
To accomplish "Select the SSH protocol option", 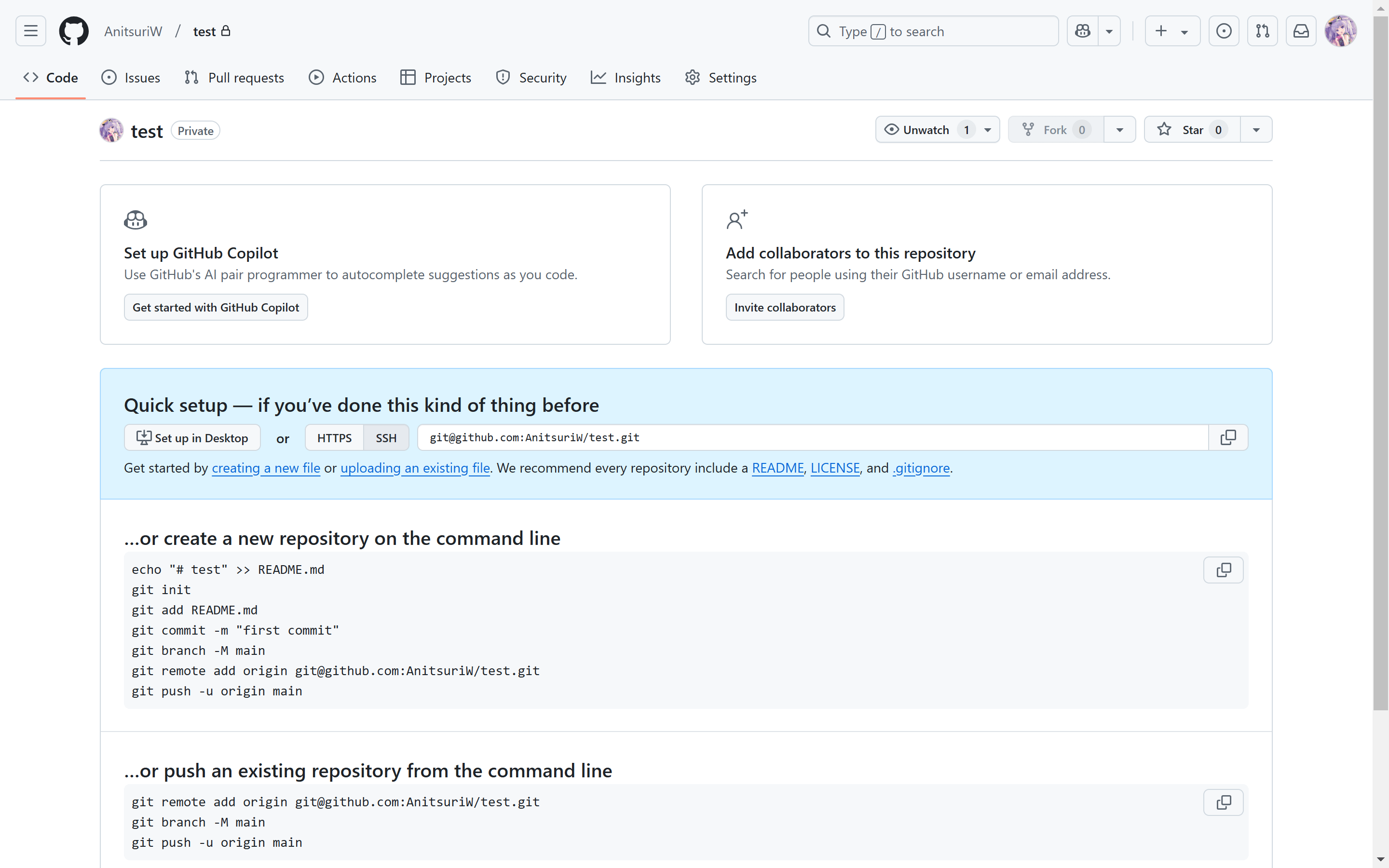I will point(386,438).
